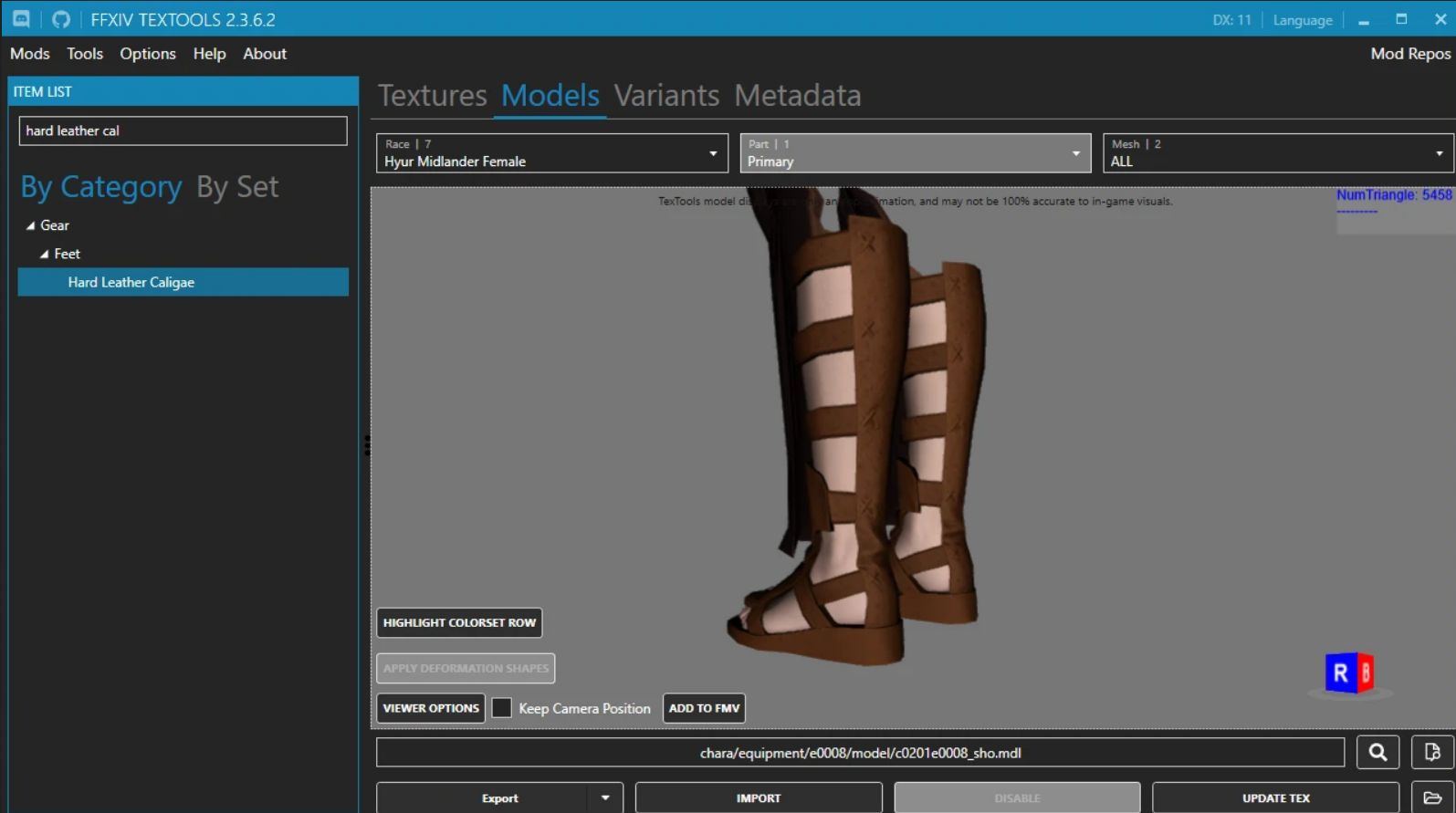Click Apply Deformation Shapes button

(466, 668)
